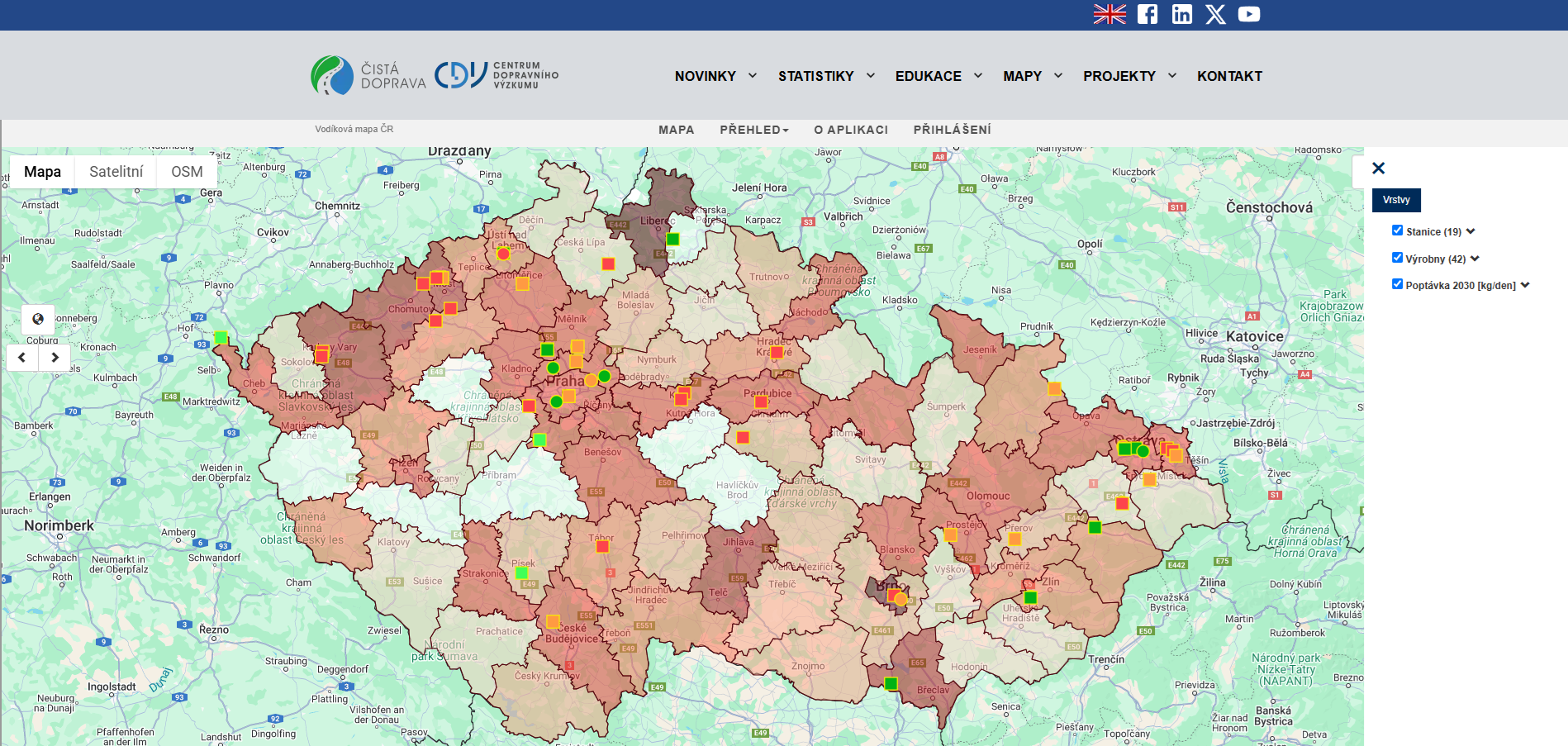Switch language via the British flag icon
Image resolution: width=1568 pixels, height=746 pixels.
click(x=1110, y=14)
